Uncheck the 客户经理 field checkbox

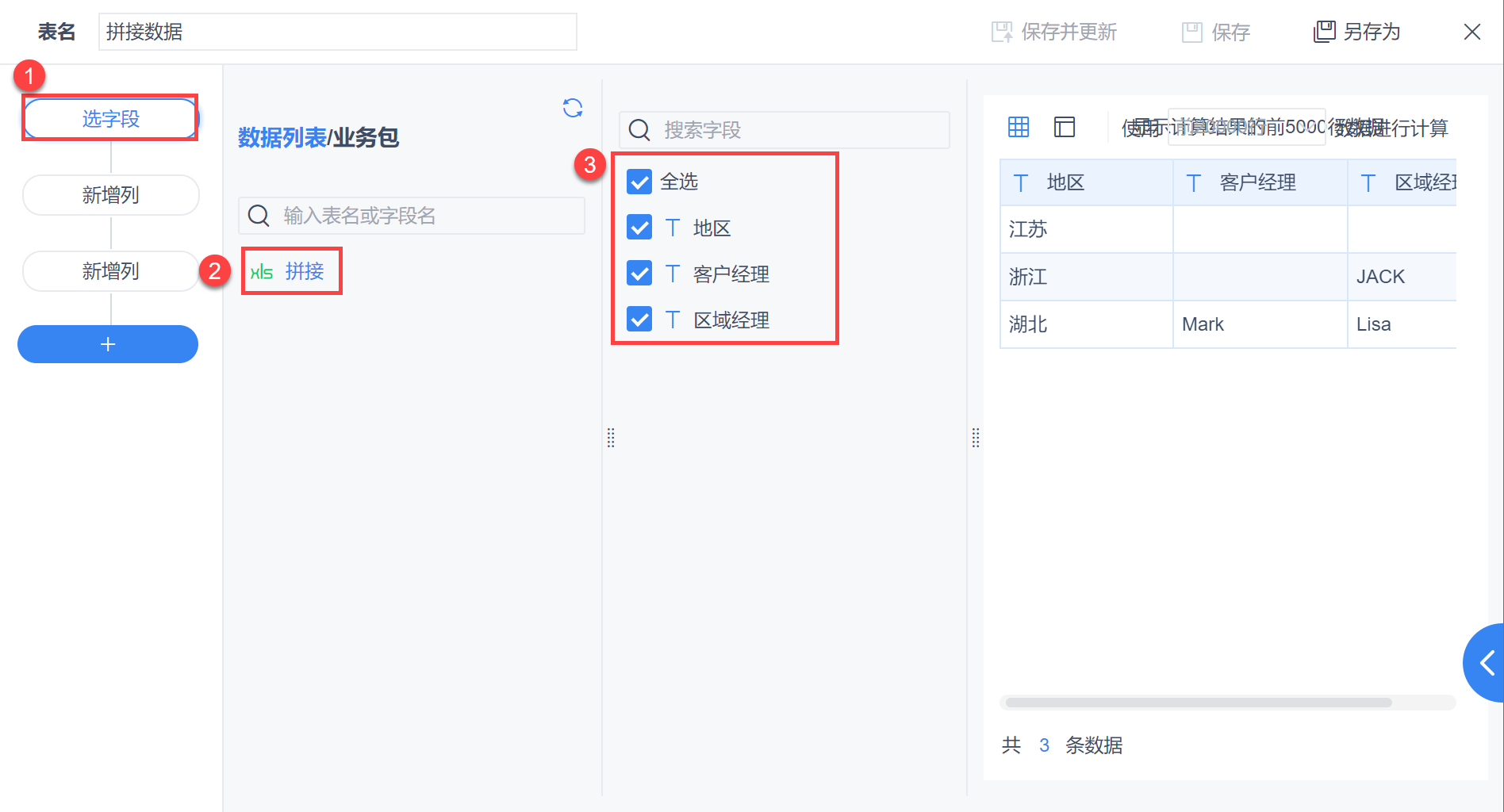(639, 274)
